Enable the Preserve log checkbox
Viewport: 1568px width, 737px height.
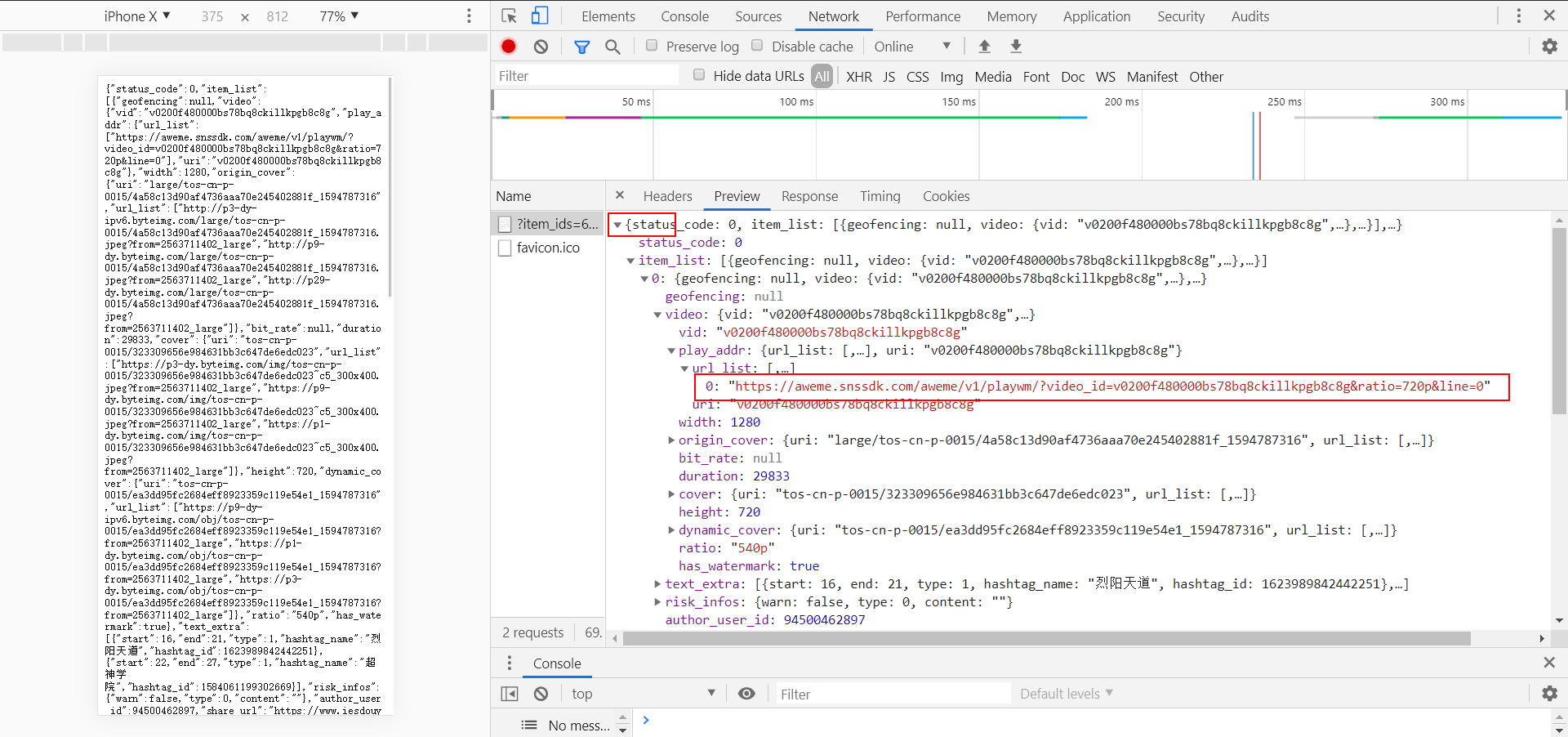click(x=652, y=46)
